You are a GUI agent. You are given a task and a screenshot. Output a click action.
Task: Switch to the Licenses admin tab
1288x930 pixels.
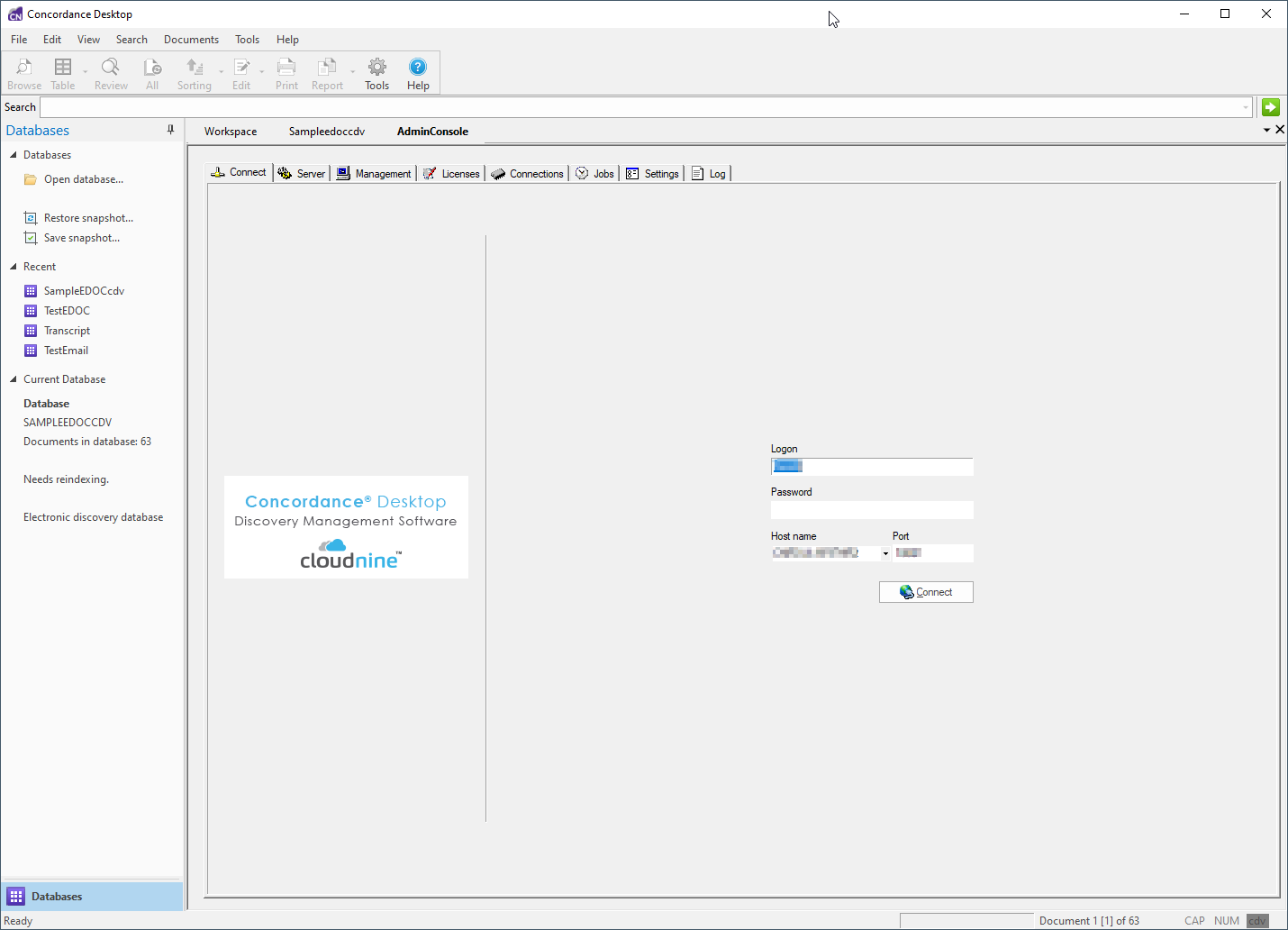click(451, 174)
